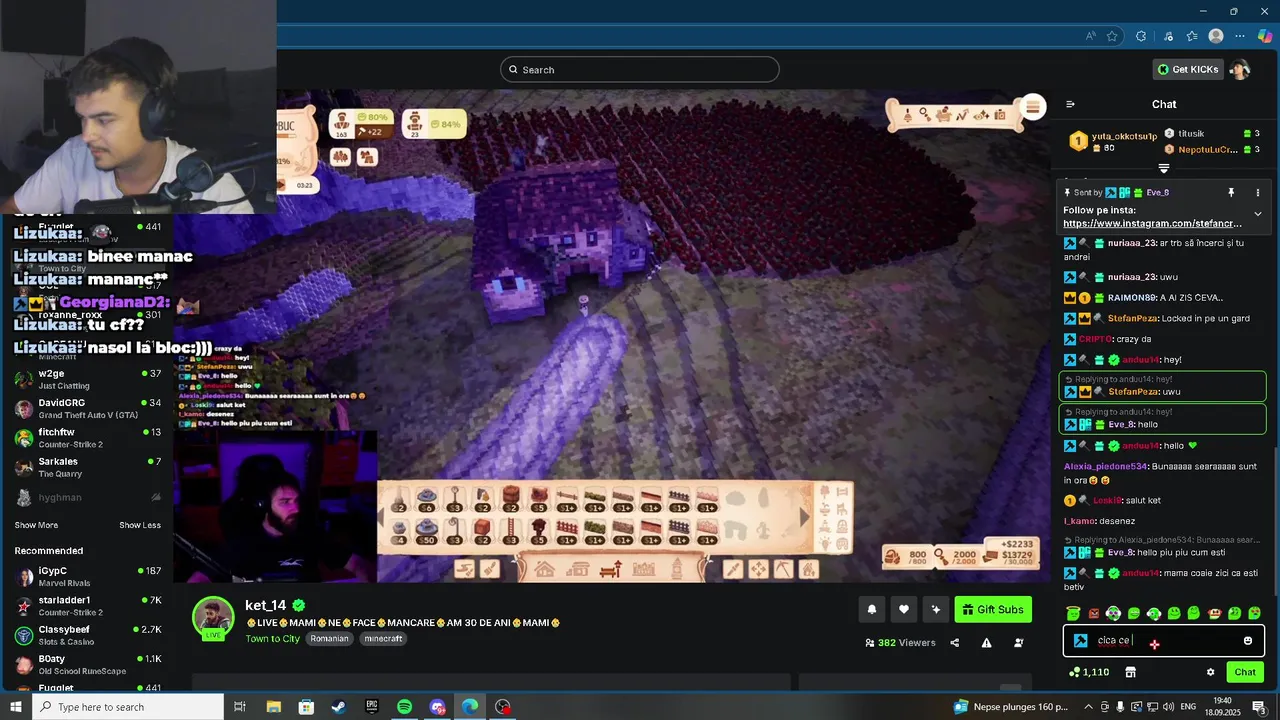The image size is (1280, 720).
Task: Open the pinned message three-dot menu
Action: [x=1258, y=192]
